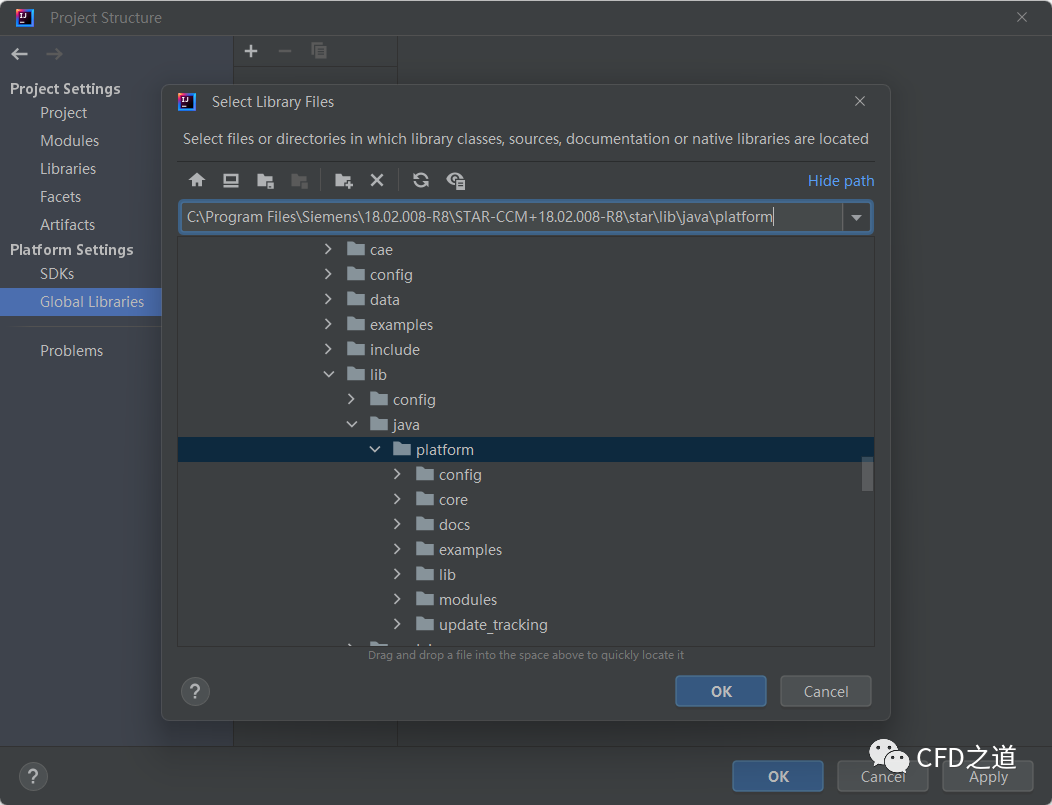
Task: Expand the modules folder
Action: (x=398, y=600)
